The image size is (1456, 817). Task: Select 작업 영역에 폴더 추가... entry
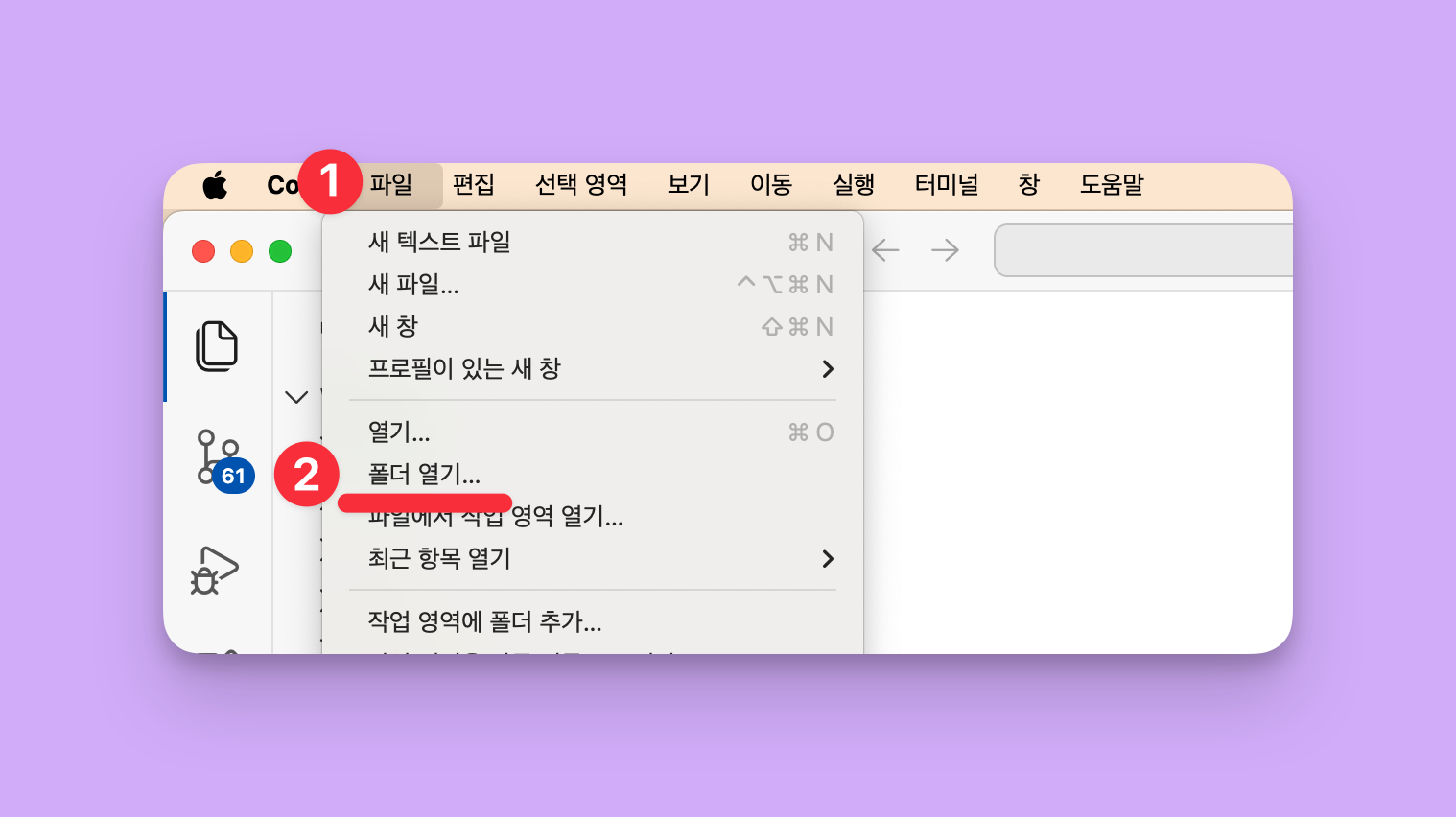[484, 622]
